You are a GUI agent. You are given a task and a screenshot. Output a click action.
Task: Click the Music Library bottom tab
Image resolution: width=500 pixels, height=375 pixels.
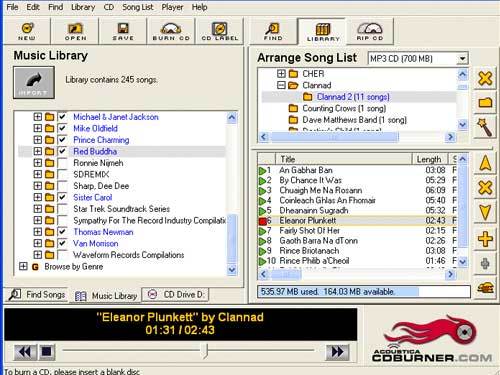click(x=106, y=295)
